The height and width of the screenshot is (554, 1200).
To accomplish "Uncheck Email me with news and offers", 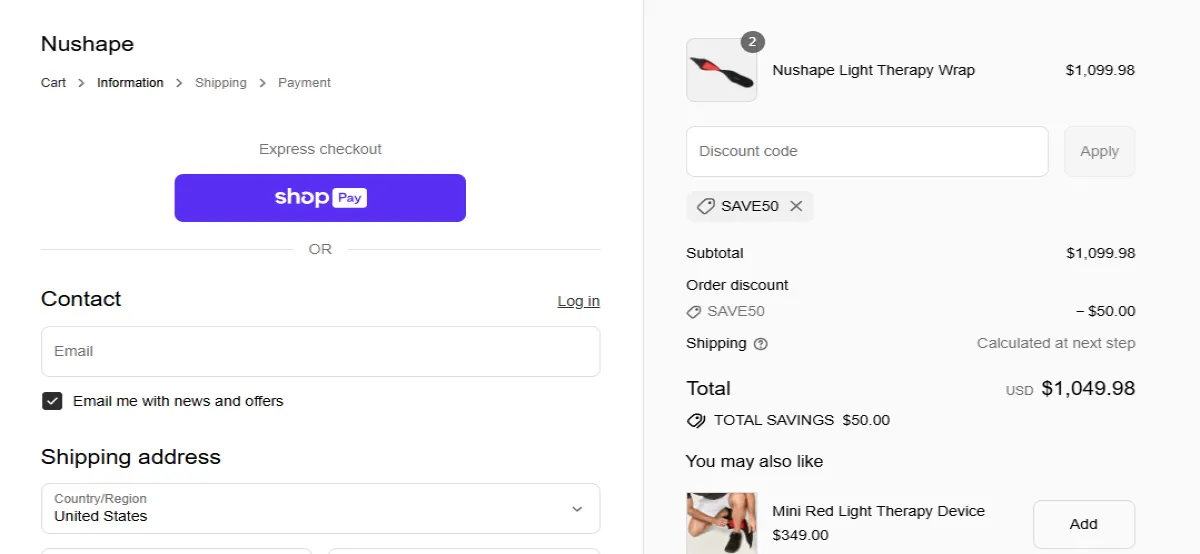I will pos(52,401).
